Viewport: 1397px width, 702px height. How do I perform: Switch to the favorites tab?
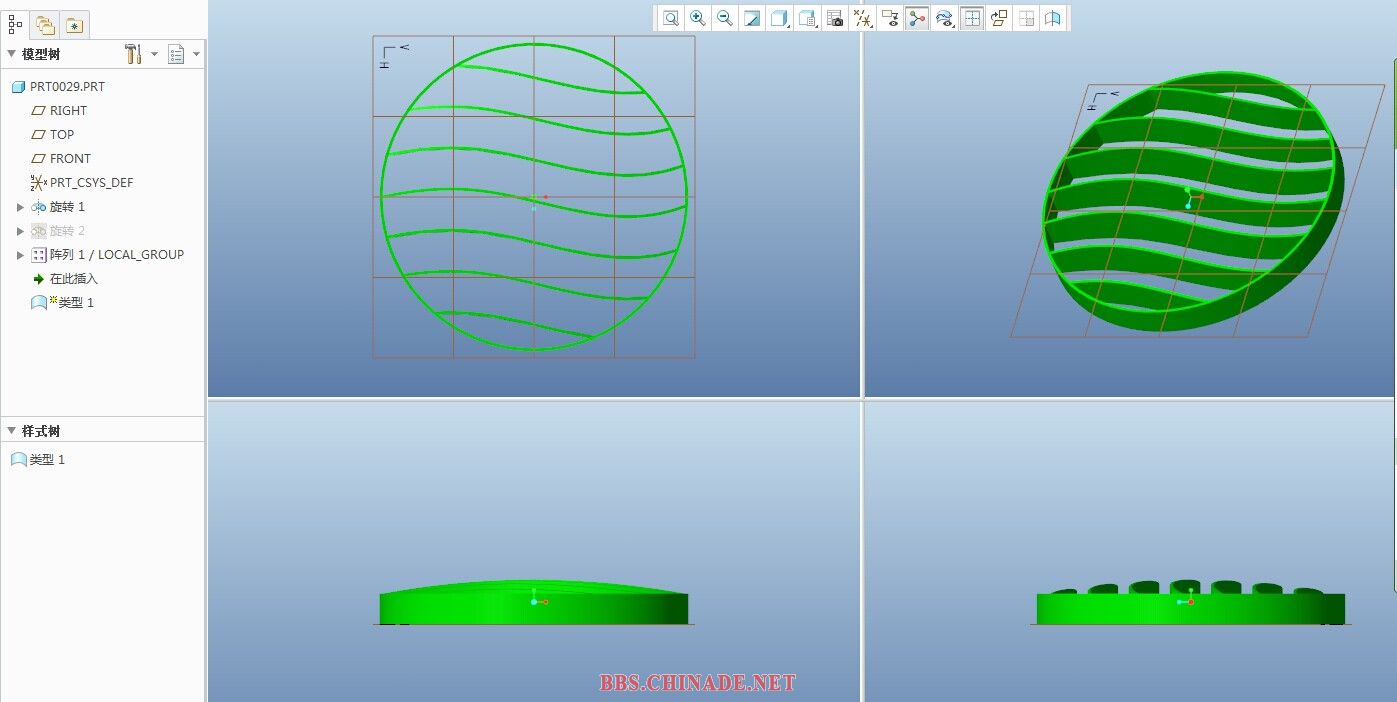click(75, 25)
